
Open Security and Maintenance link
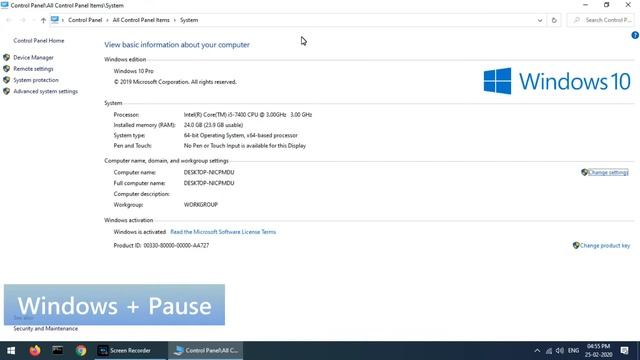point(45,329)
